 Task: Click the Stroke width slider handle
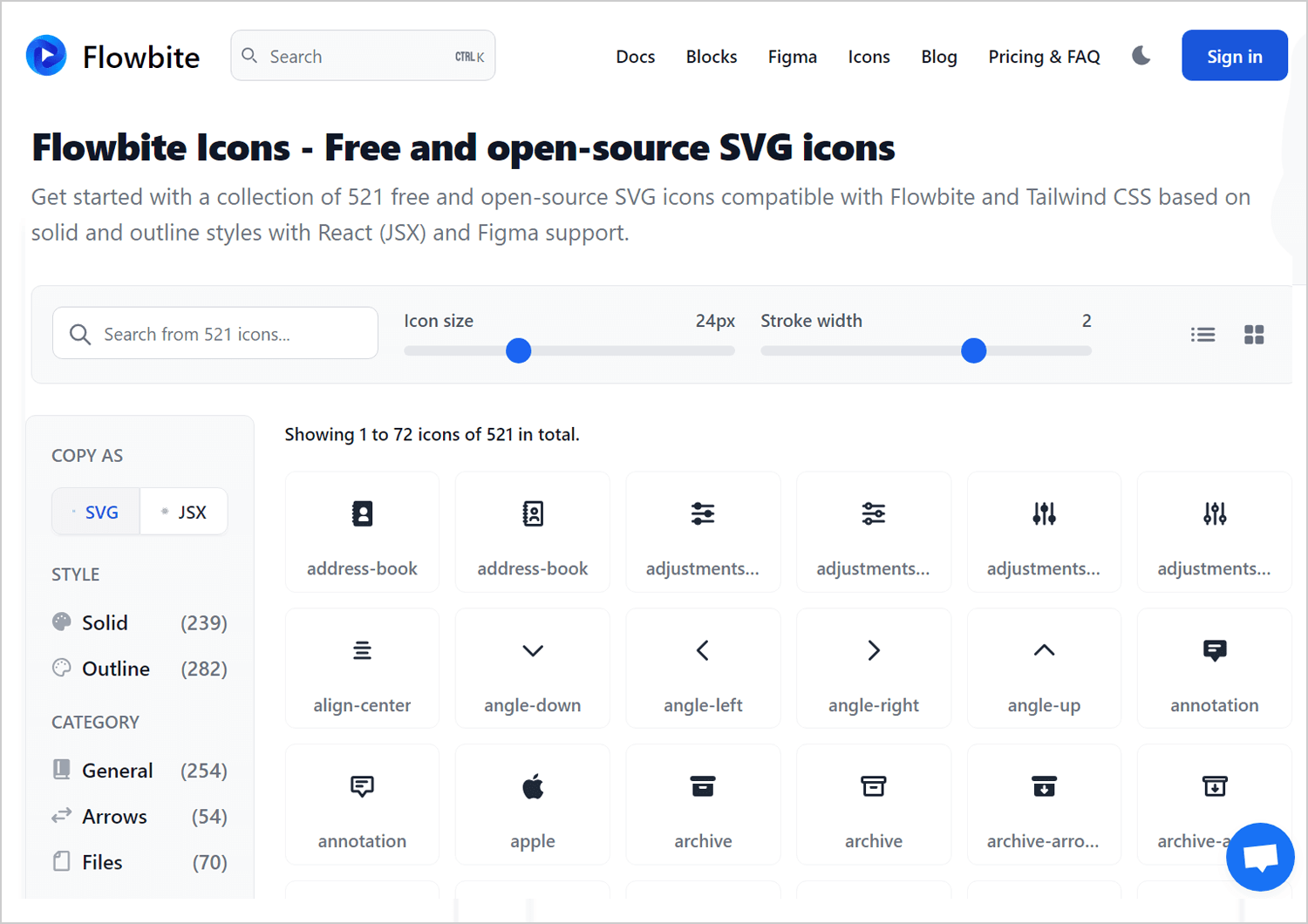[x=974, y=350]
